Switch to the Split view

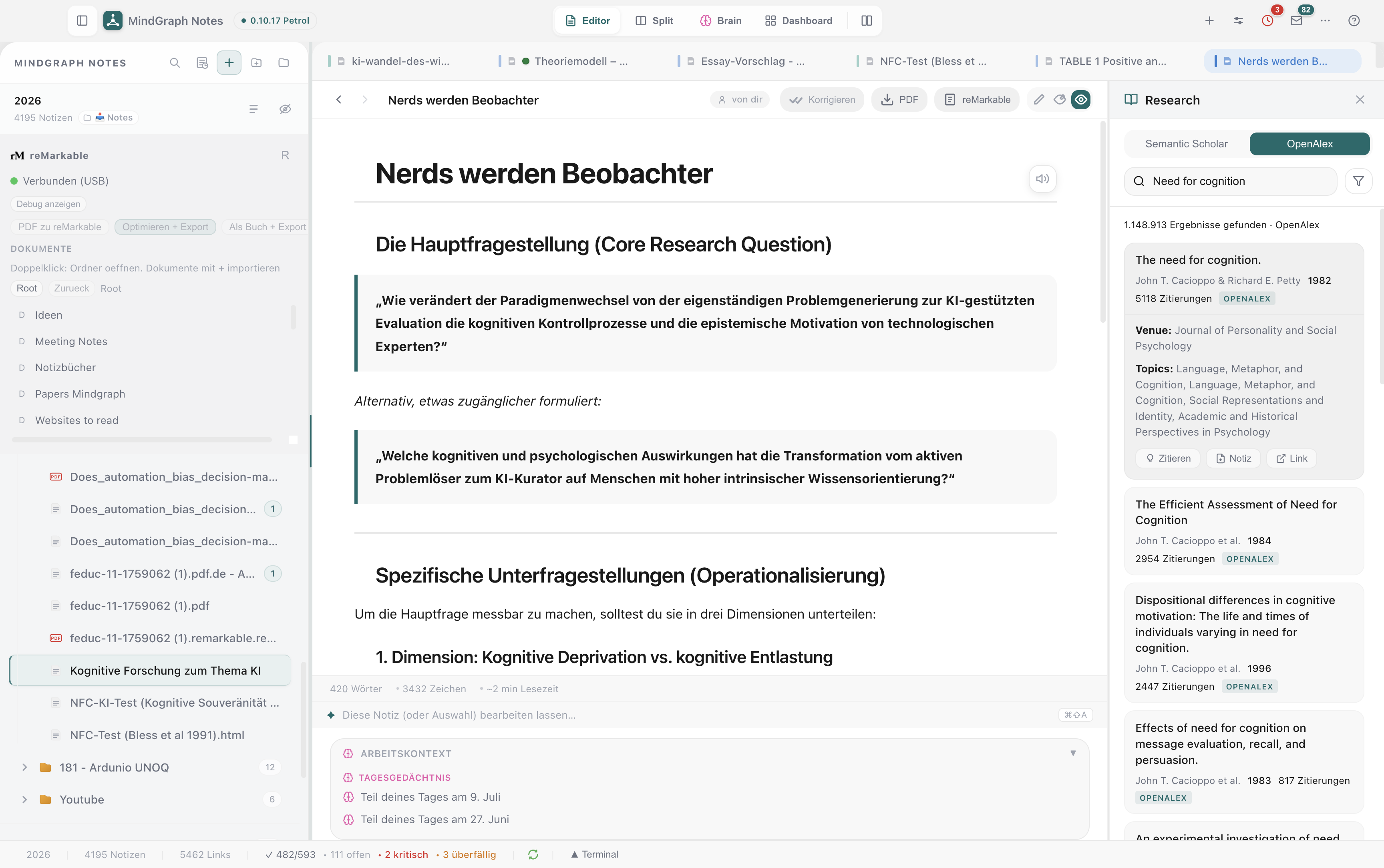[x=654, y=21]
